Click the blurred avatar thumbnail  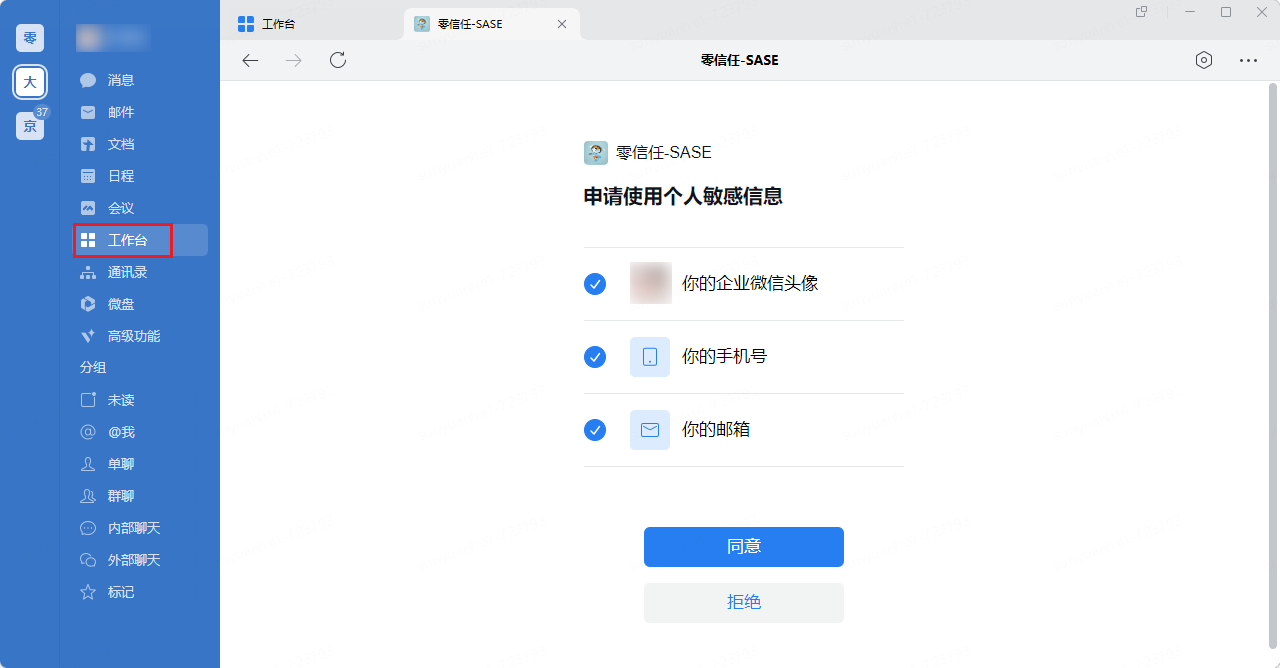650,284
